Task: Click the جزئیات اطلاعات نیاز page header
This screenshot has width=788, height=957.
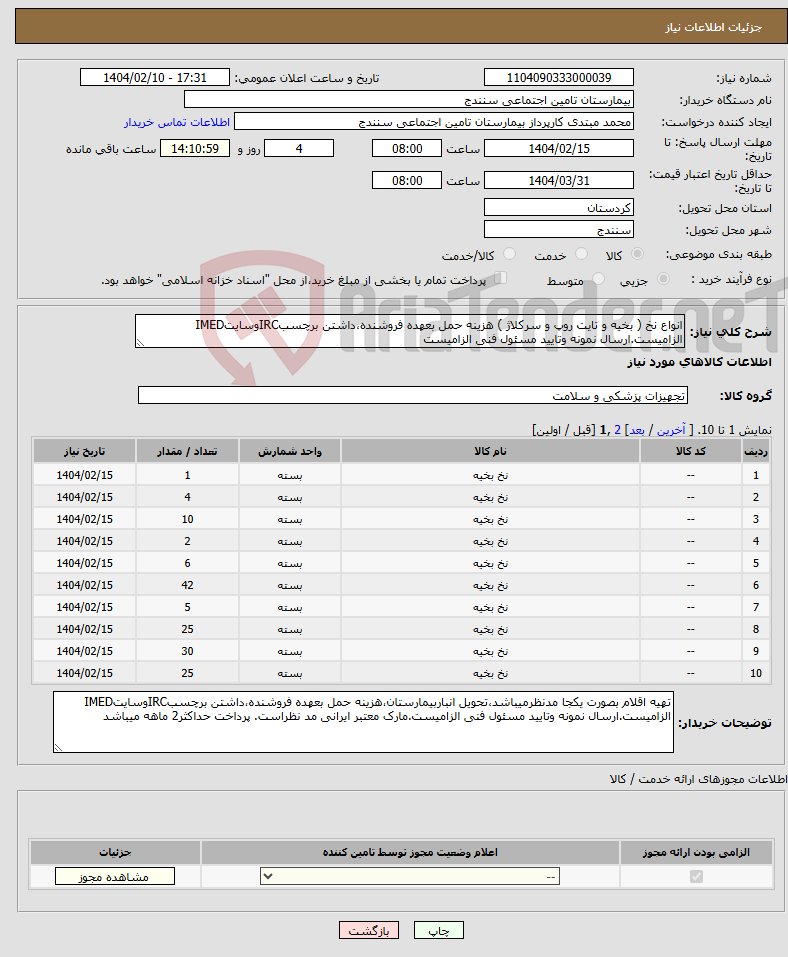Action: [x=714, y=27]
